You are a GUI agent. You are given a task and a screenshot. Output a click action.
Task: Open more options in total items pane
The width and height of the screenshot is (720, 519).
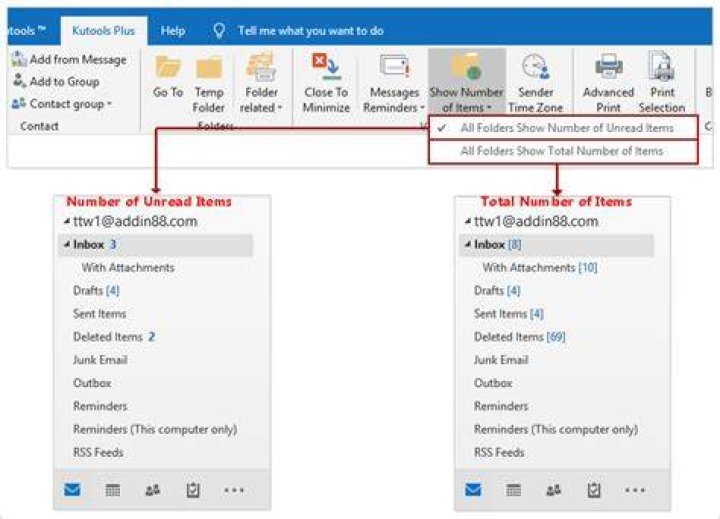pos(635,490)
